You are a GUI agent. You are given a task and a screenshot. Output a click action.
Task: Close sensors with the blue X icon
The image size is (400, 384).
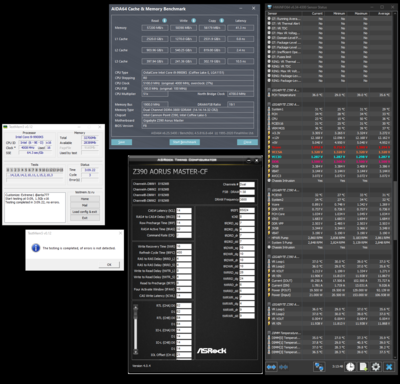pos(389,367)
